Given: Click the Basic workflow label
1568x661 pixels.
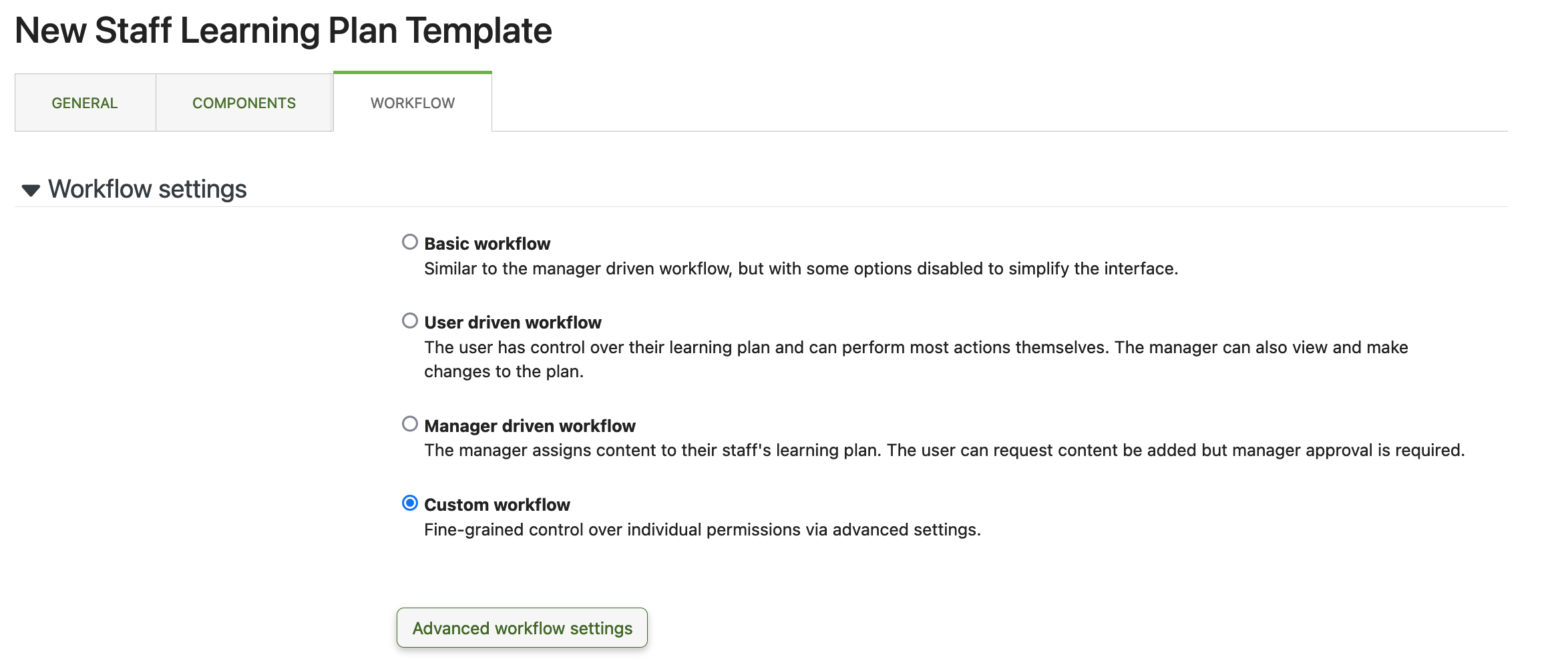Looking at the screenshot, I should click(x=487, y=244).
